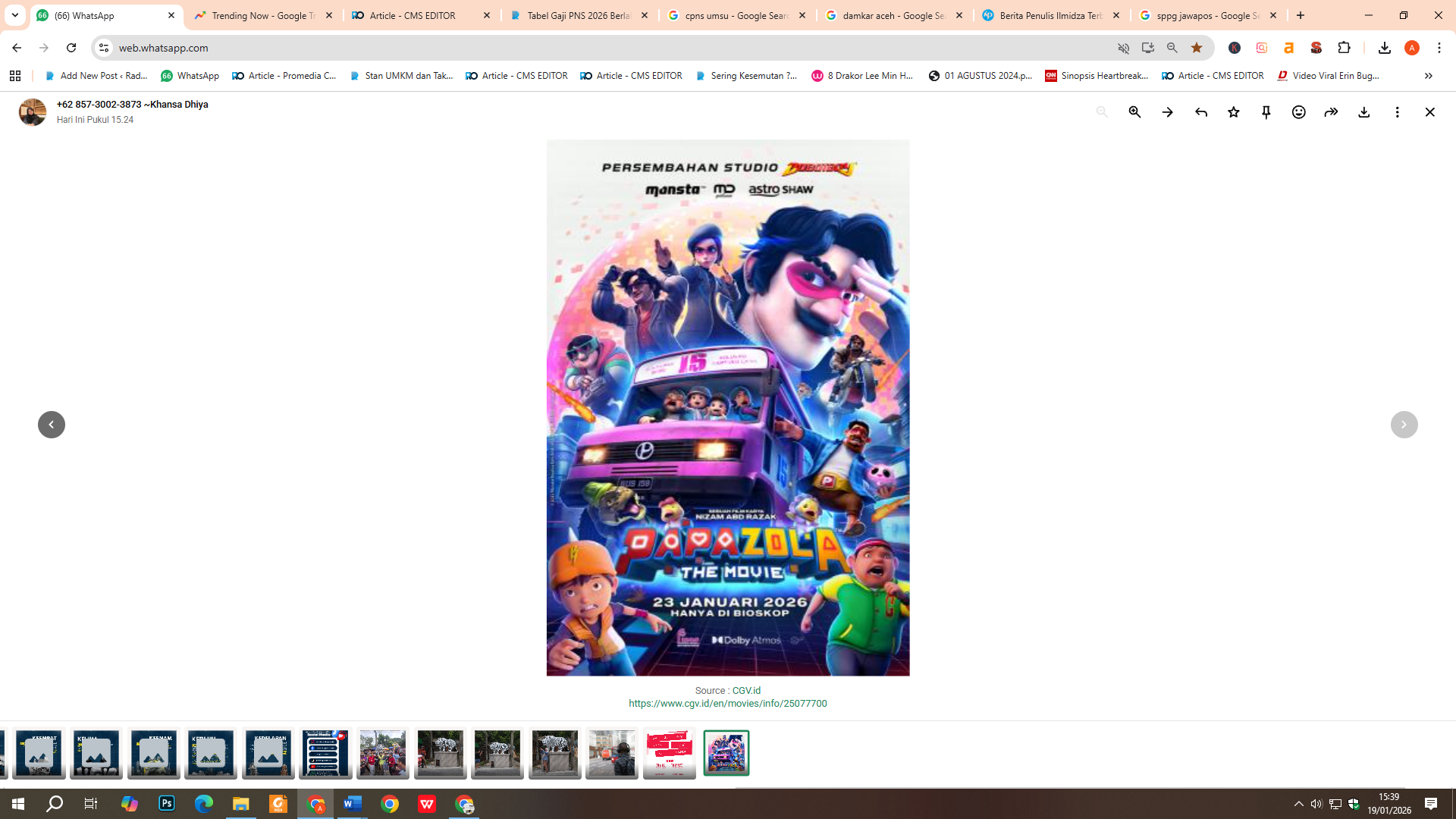Forward the poster image
Screen dimensions: 1456x819
(1332, 112)
